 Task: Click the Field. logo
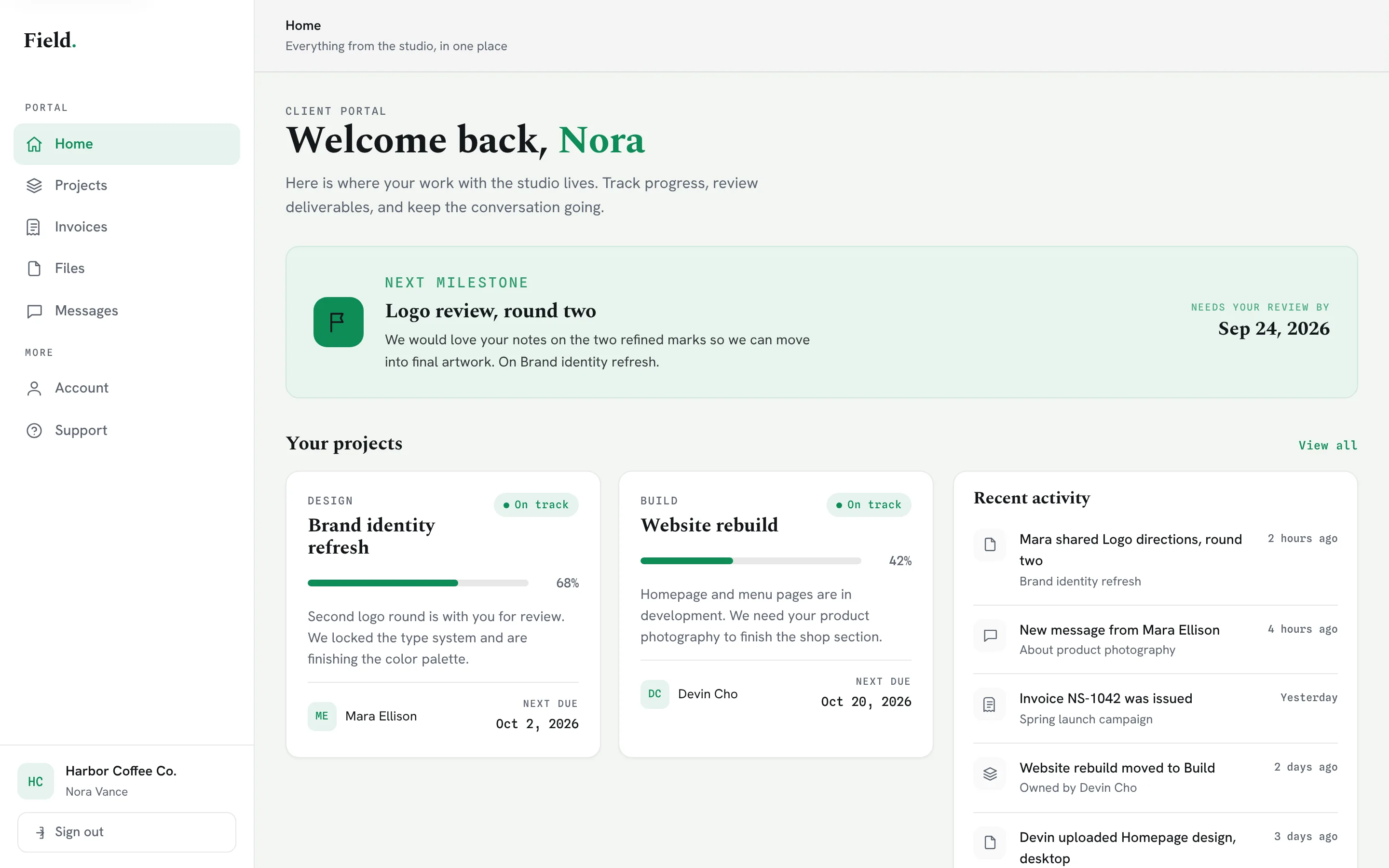click(50, 40)
